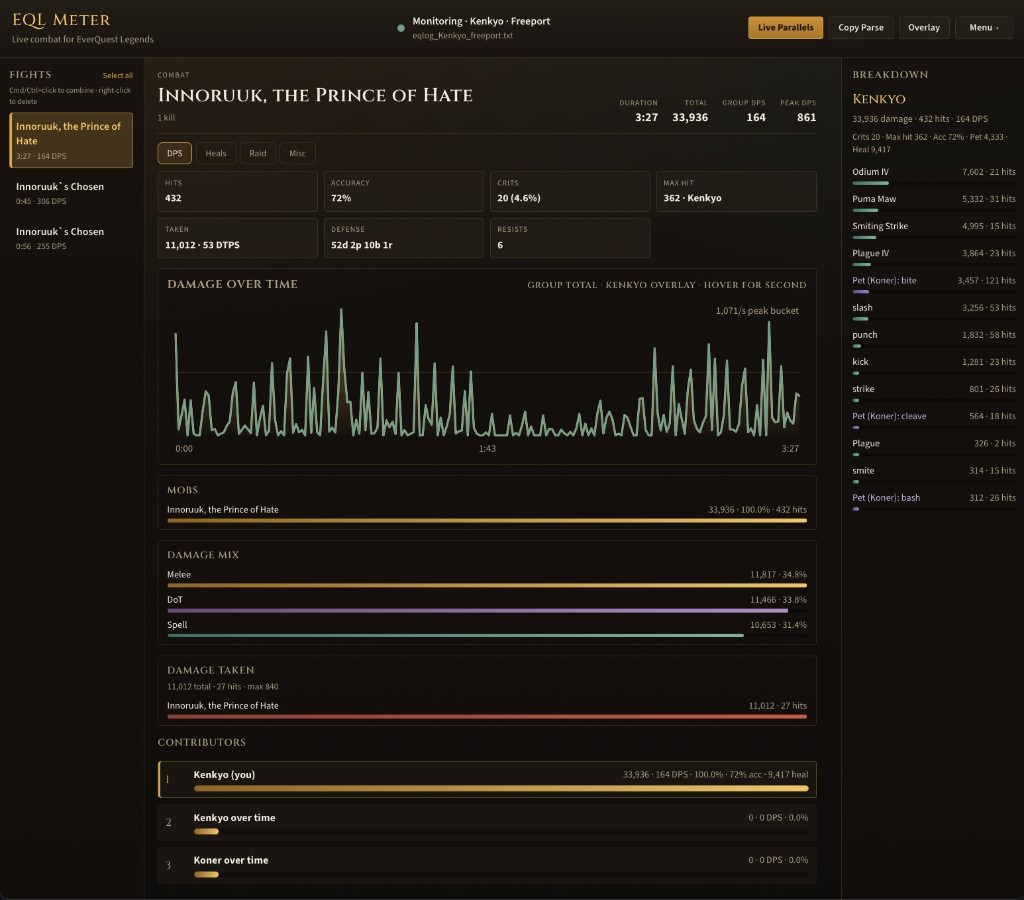Click the Defense 52d 2p 10b 1r card
This screenshot has width=1024, height=900.
[404, 238]
